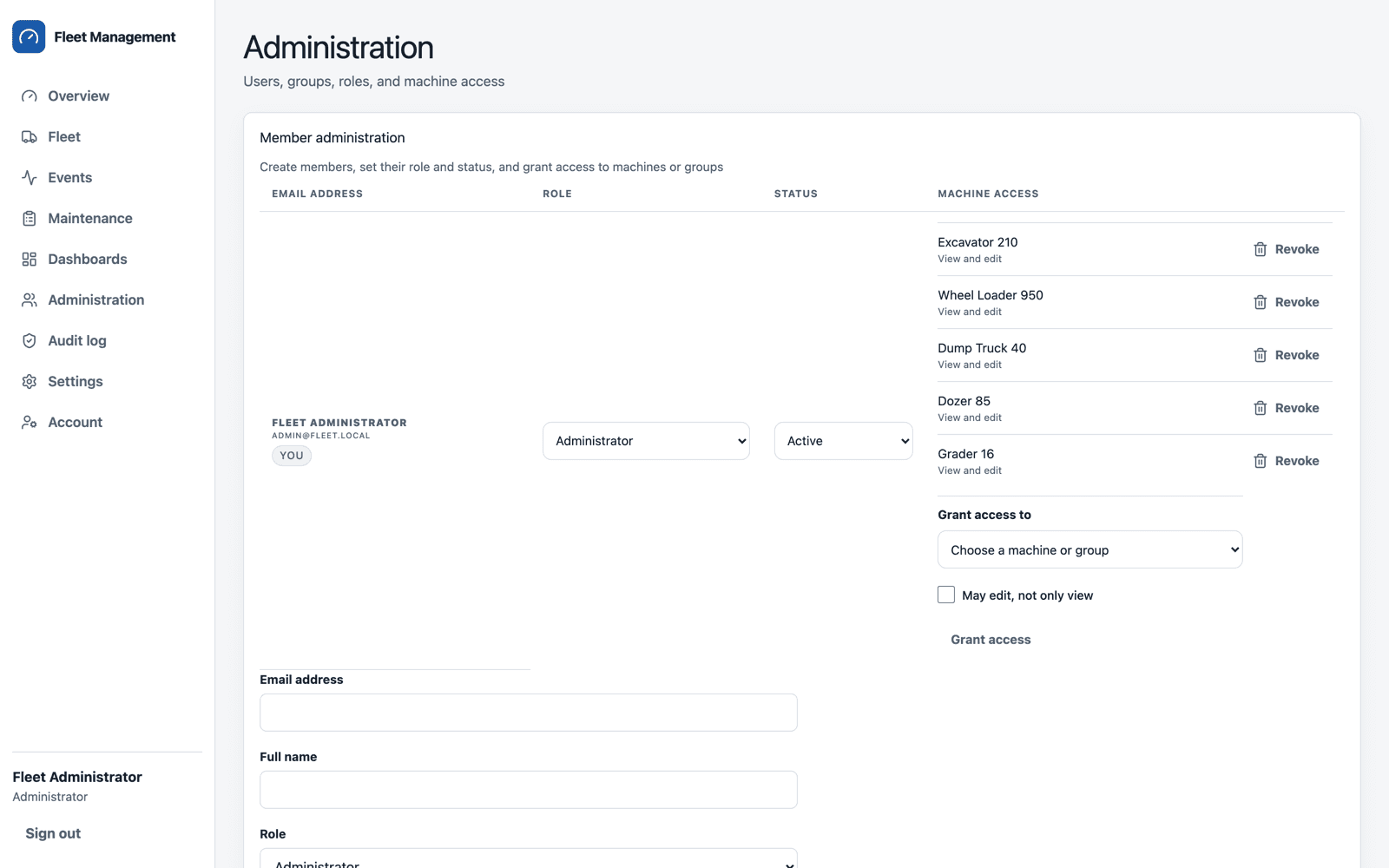Image resolution: width=1389 pixels, height=868 pixels.
Task: Click the EMAIL ADDRESS column header
Action: (x=317, y=194)
